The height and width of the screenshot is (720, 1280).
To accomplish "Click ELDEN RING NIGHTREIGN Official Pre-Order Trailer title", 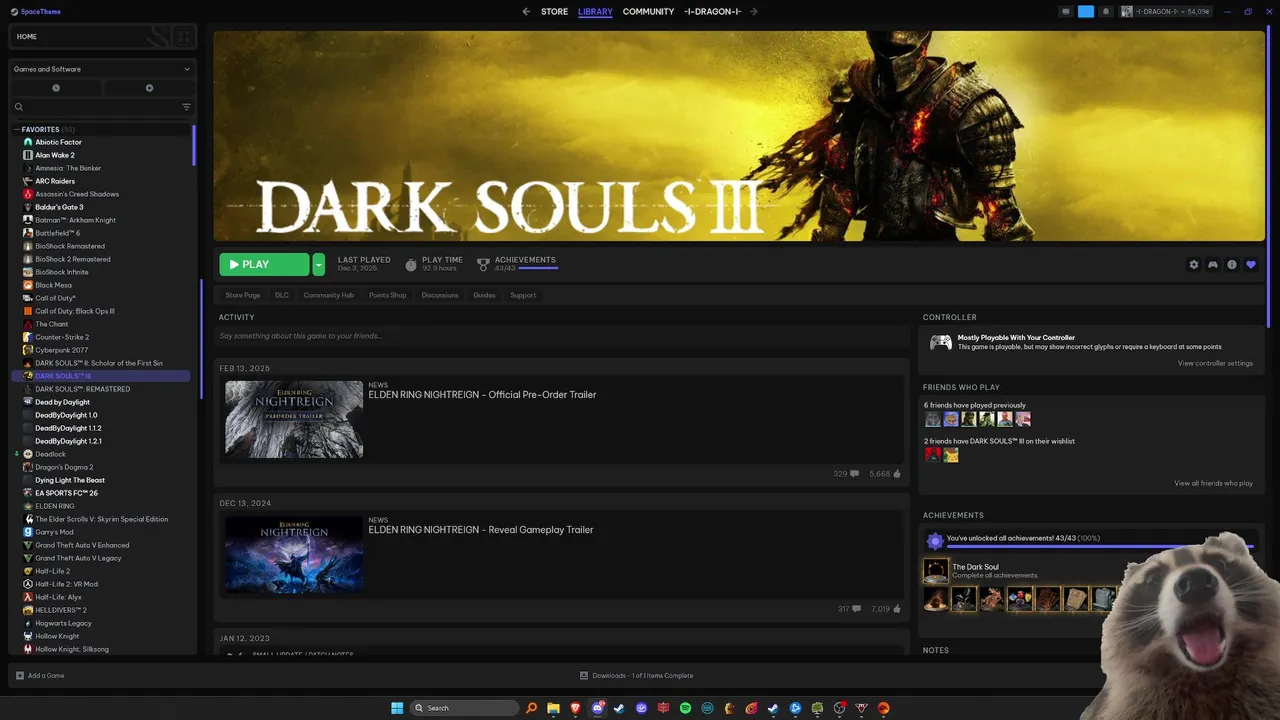I will [x=482, y=395].
